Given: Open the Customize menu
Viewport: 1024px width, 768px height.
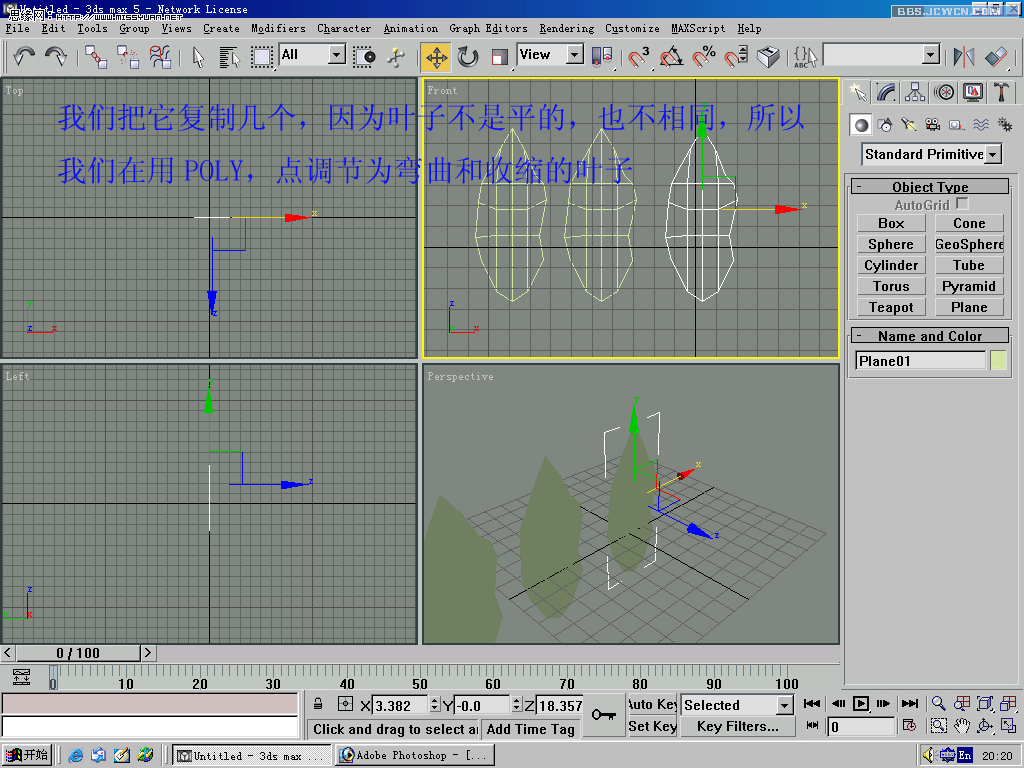Looking at the screenshot, I should click(632, 28).
